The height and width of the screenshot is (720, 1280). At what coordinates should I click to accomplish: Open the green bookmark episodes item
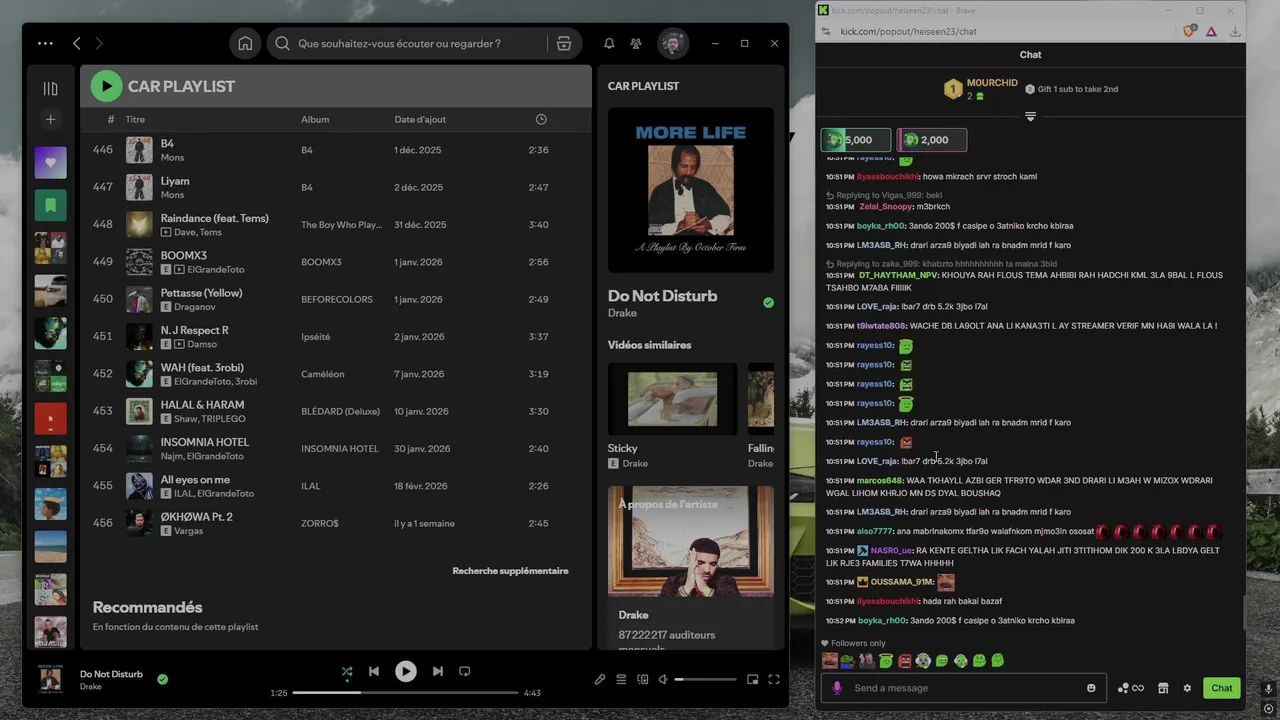[x=51, y=205]
